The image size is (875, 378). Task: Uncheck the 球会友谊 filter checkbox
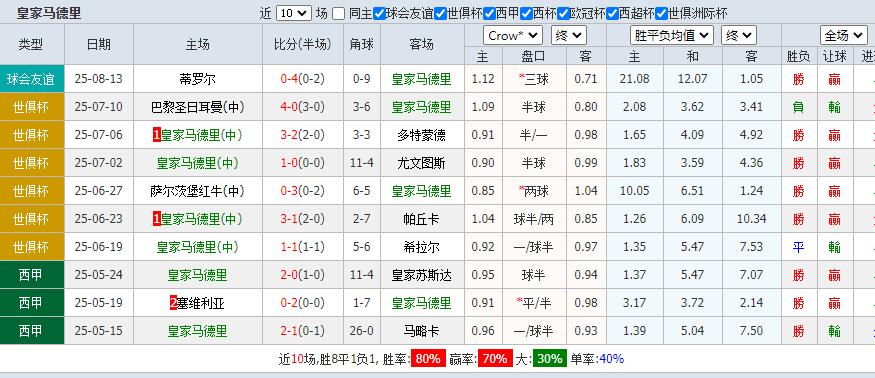coord(379,13)
